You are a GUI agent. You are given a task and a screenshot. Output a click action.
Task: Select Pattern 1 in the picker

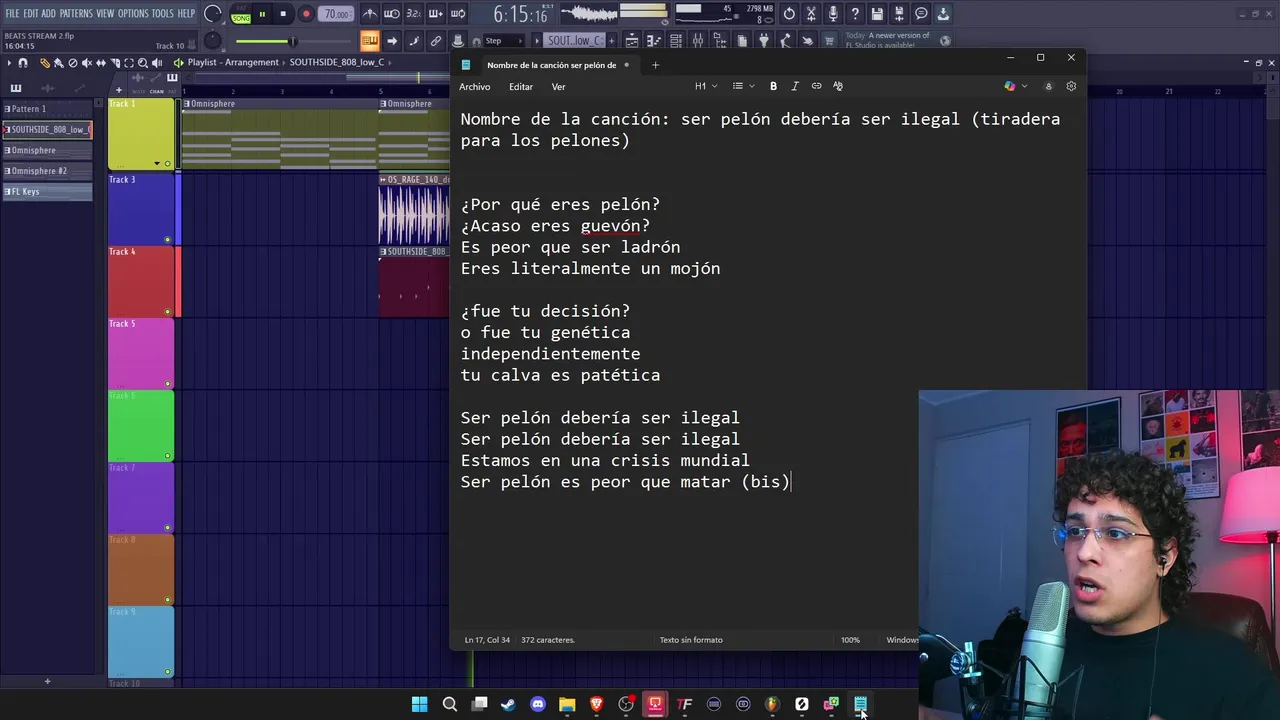47,109
